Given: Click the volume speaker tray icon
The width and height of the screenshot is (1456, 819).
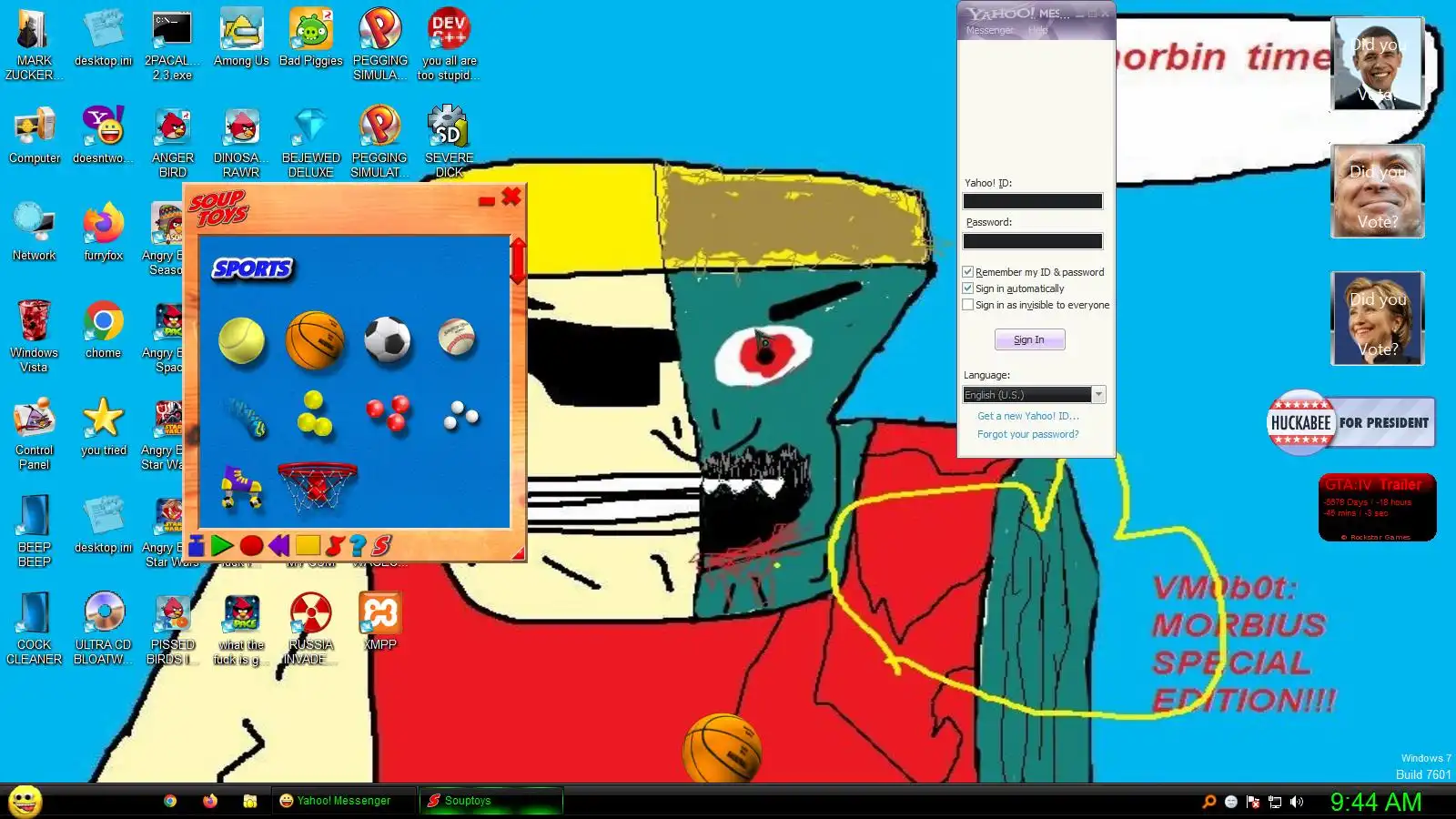Looking at the screenshot, I should [x=1297, y=802].
